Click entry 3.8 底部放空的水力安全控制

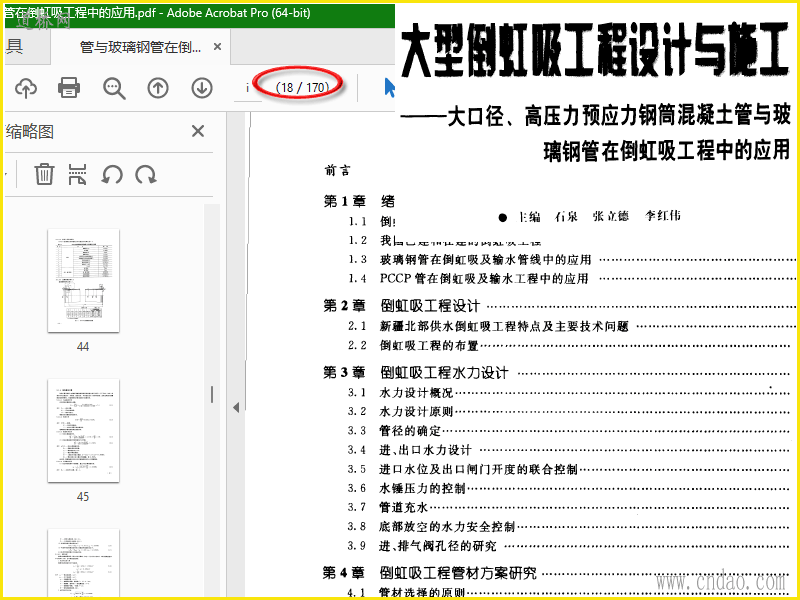pos(432,527)
